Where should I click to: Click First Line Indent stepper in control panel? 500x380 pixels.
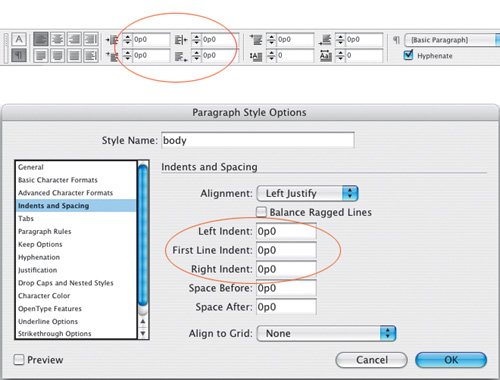click(x=127, y=56)
